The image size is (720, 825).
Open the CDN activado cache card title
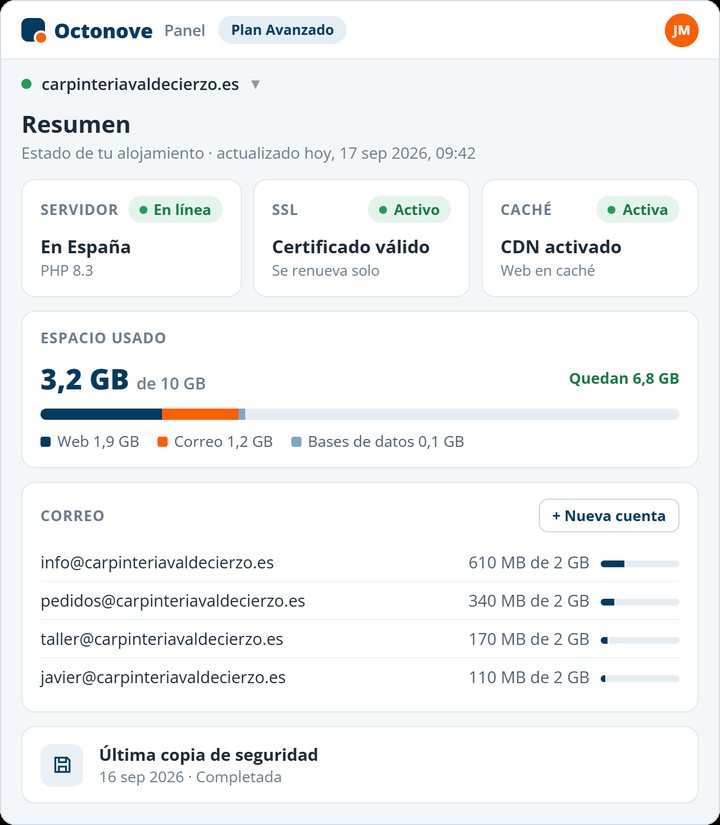[561, 247]
